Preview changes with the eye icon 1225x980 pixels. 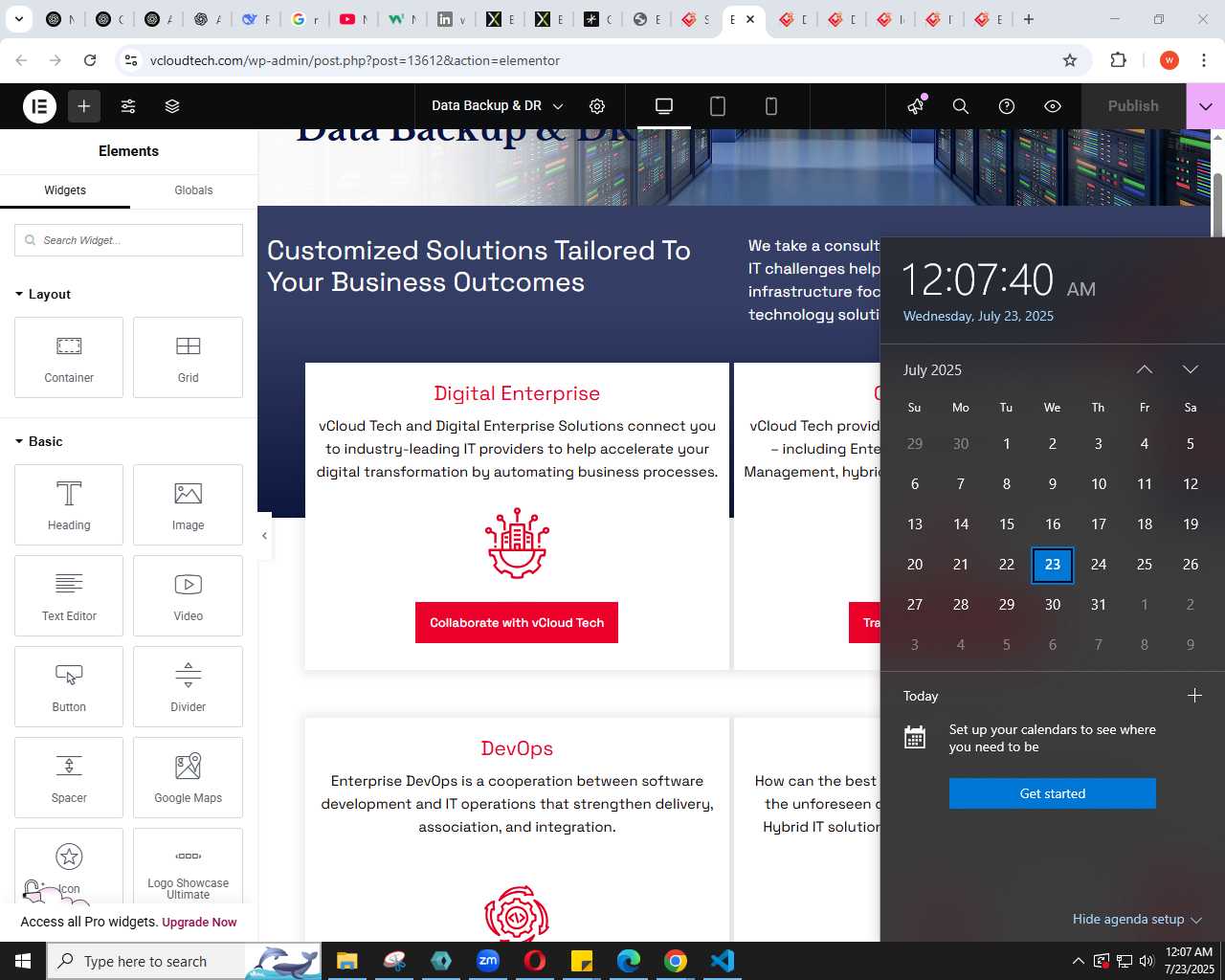[1053, 106]
